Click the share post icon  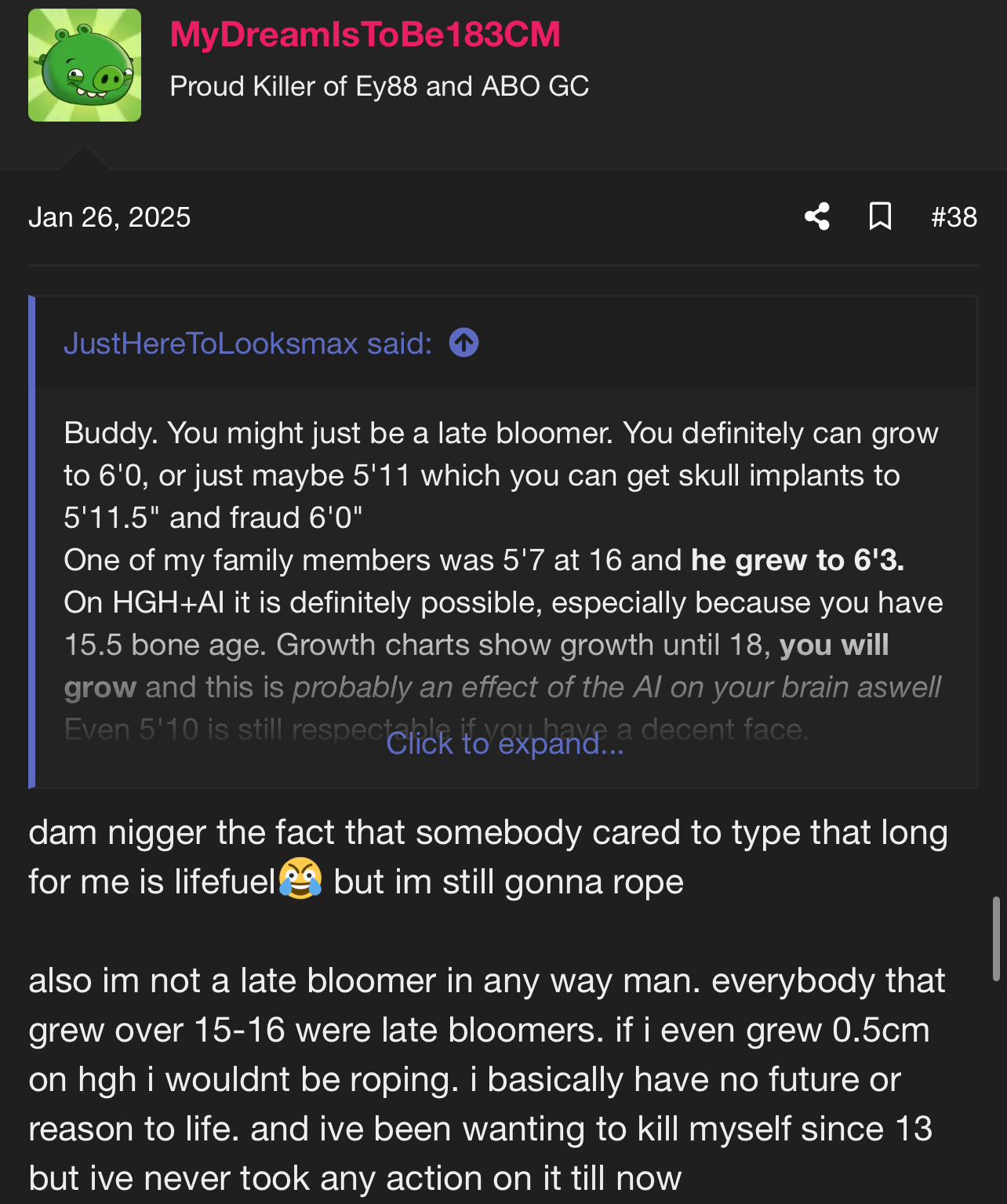coord(817,216)
